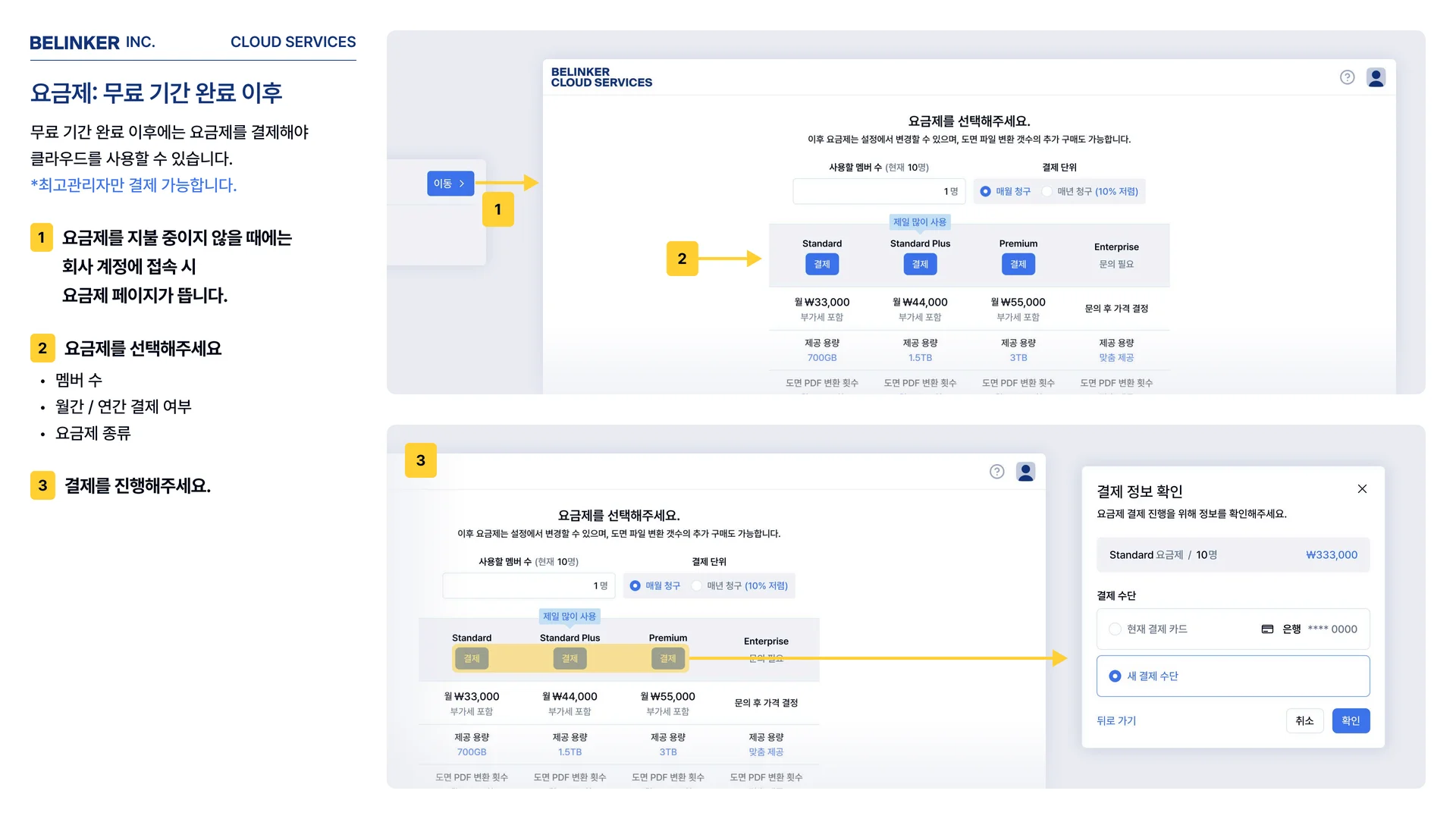Click the credit card icon beside 은행
The height and width of the screenshot is (819, 1456).
1267,629
